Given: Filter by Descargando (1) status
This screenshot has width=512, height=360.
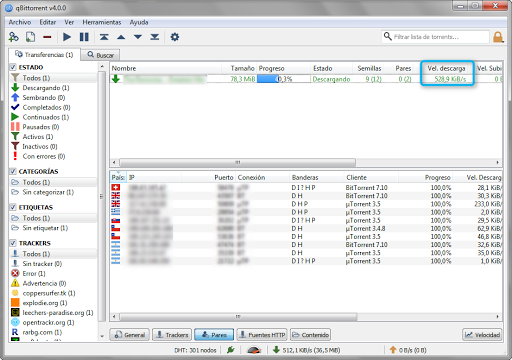Looking at the screenshot, I should [53, 88].
